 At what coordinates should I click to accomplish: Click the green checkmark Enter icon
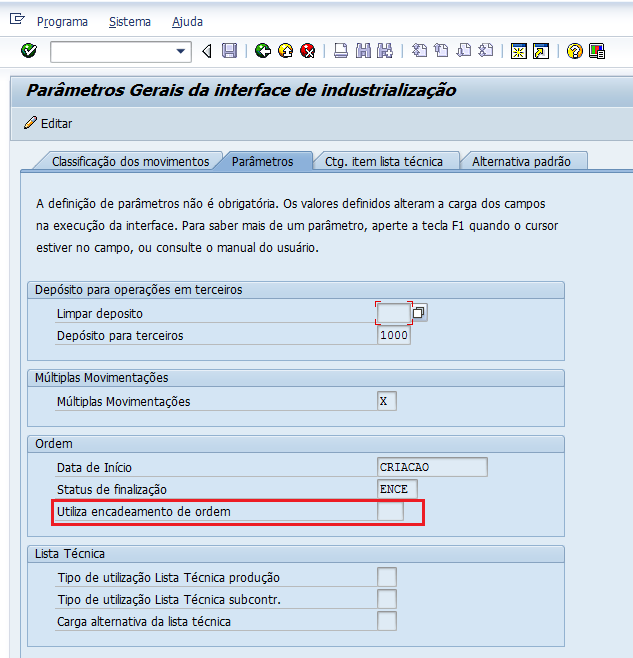pos(29,51)
